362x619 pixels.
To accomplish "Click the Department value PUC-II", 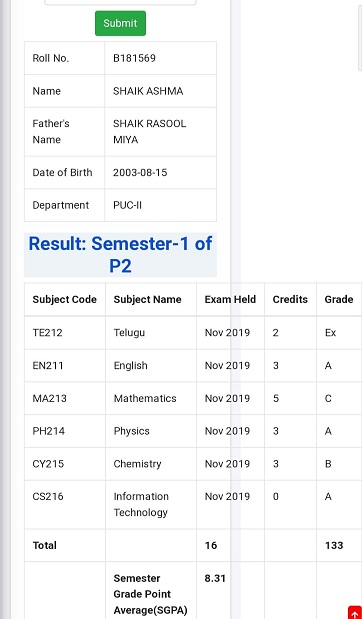I will click(x=127, y=206).
